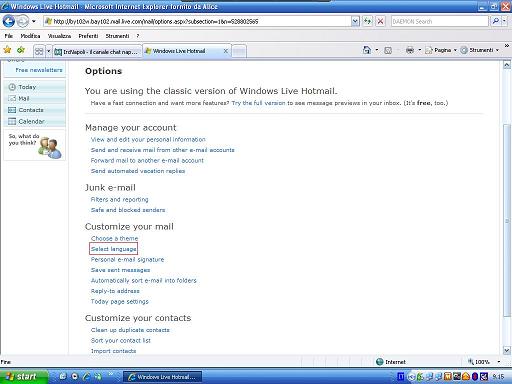
Task: Open Free newsletters link in sidebar
Action: [x=39, y=70]
